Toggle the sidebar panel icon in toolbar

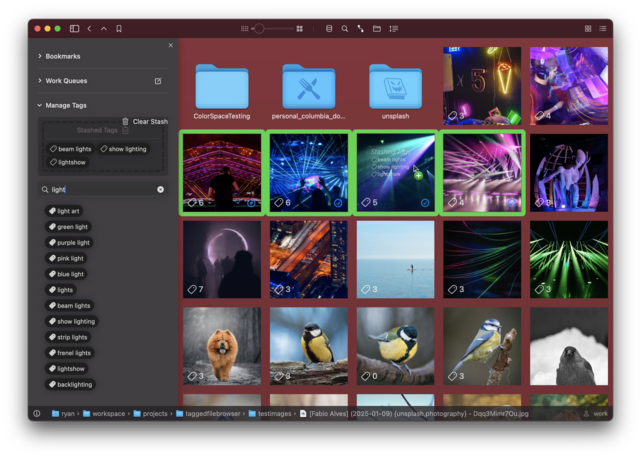tap(74, 29)
